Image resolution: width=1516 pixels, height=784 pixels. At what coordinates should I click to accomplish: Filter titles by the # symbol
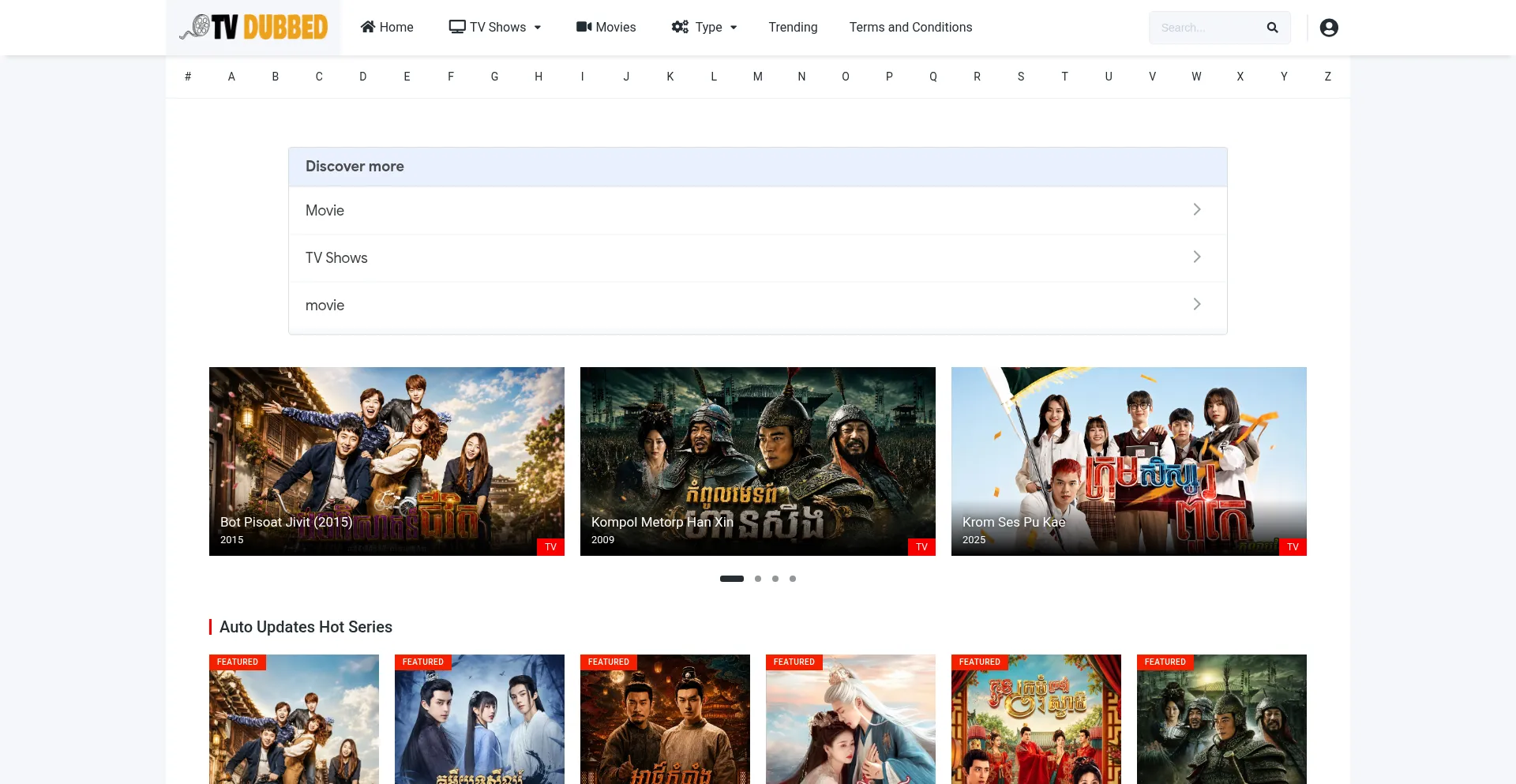point(188,77)
